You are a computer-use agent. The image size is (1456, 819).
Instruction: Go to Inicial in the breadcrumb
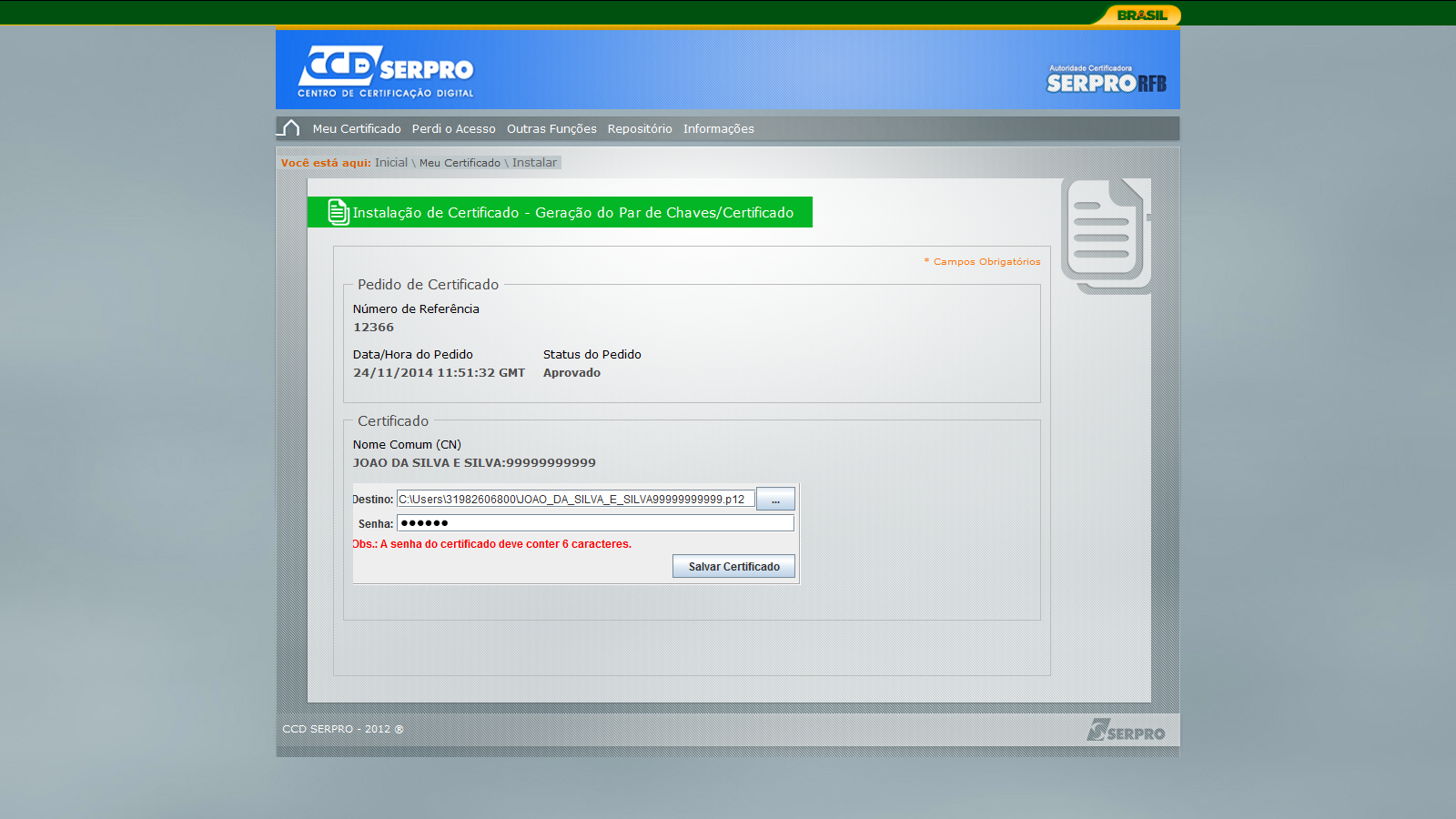point(391,163)
